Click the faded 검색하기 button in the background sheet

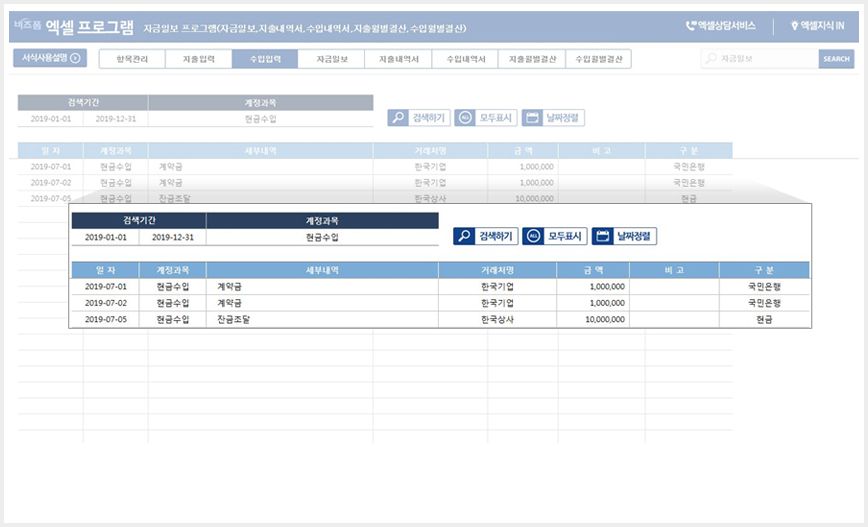[419, 118]
